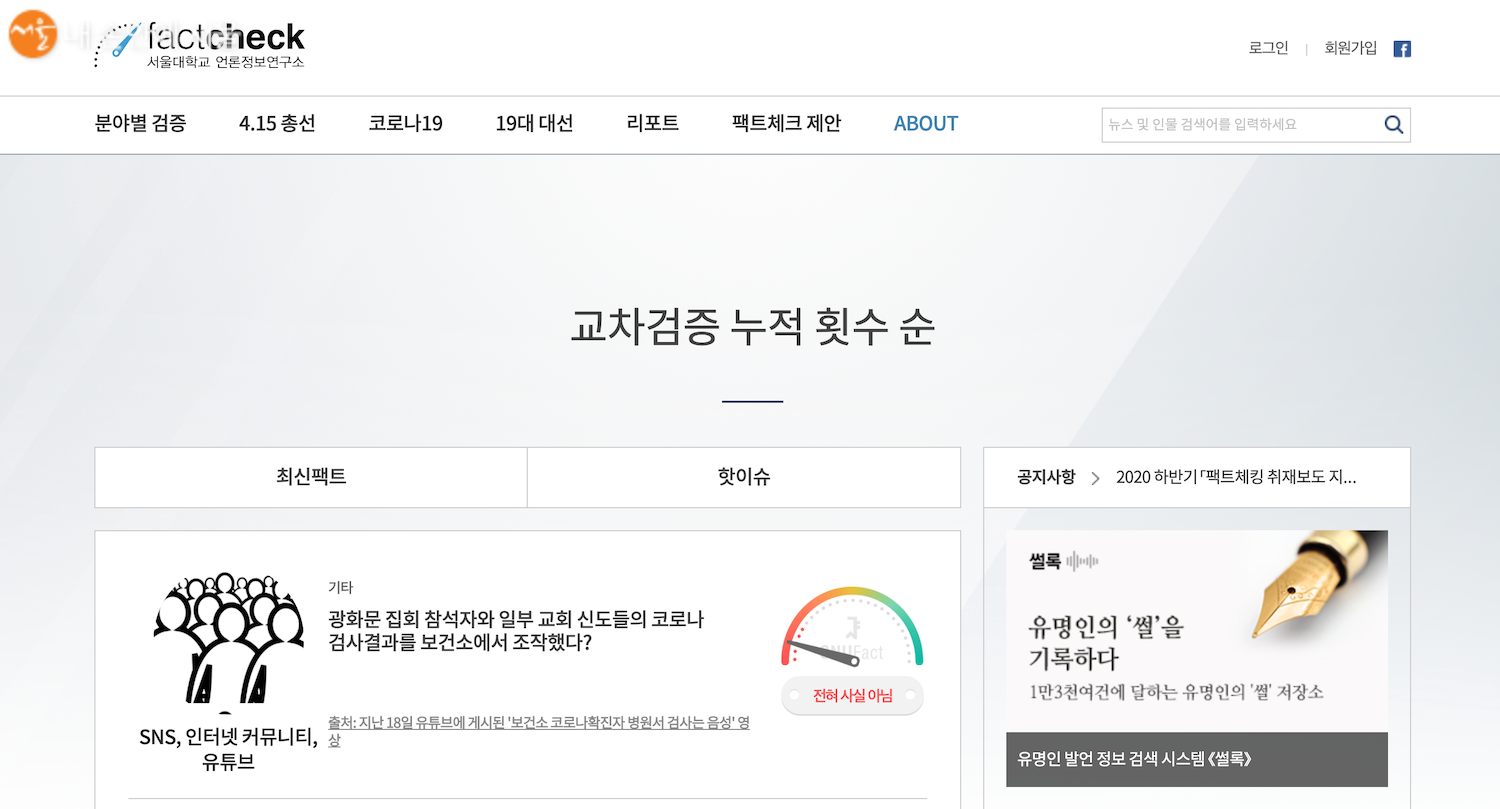Image resolution: width=1500 pixels, height=809 pixels.
Task: Click the arrow chevron beside 공지사항
Action: click(1095, 478)
